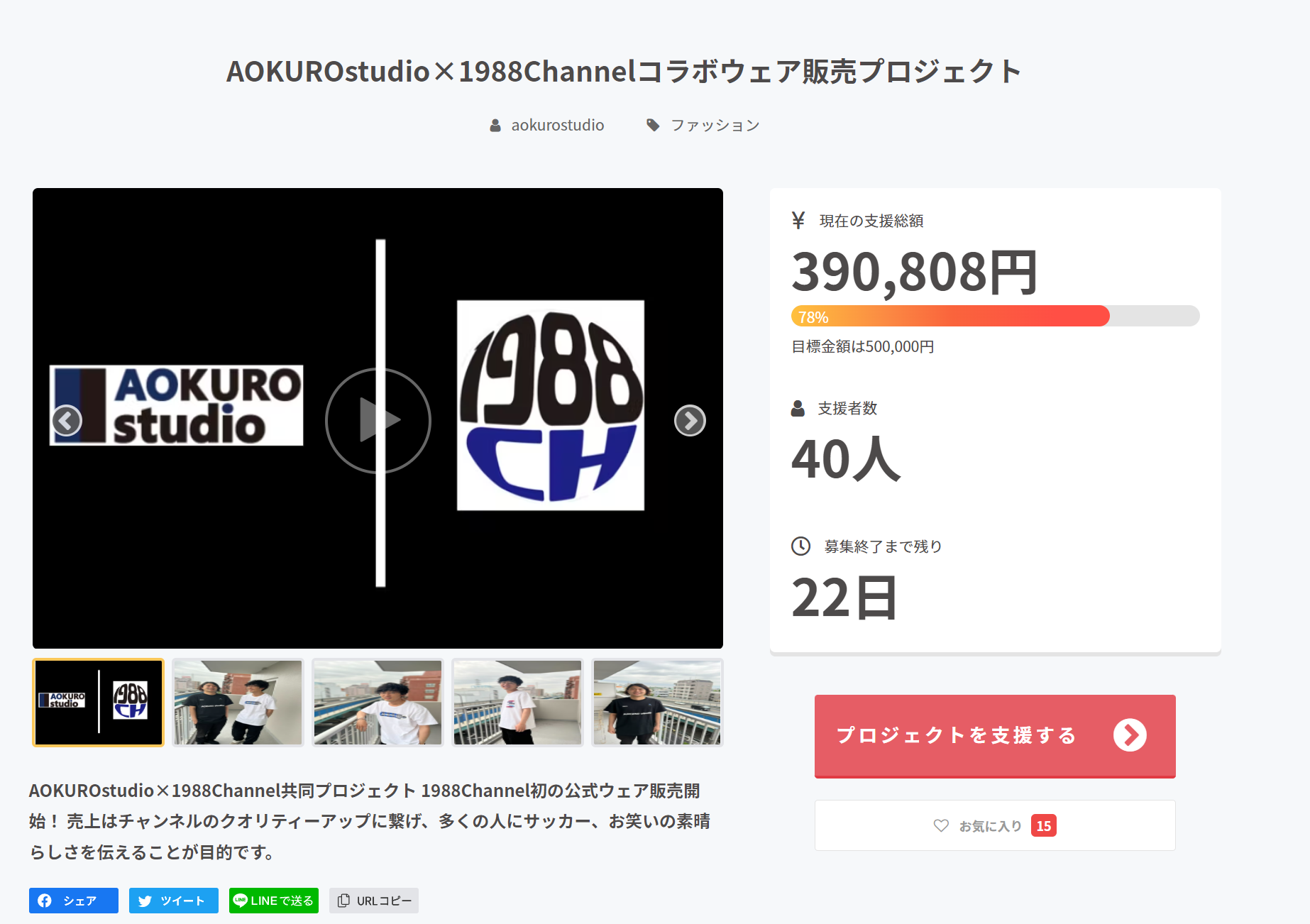Viewport: 1310px width, 924px height.
Task: Select the third thumbnail, white shirt leaning
Action: (x=378, y=703)
